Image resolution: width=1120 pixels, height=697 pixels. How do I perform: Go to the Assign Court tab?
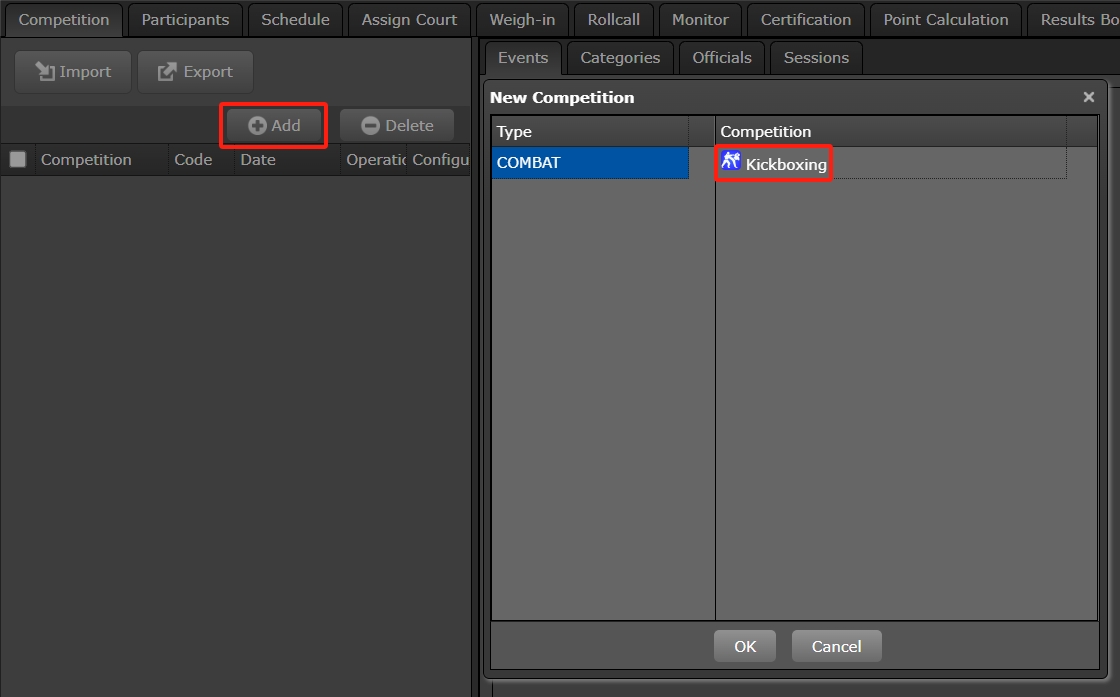pos(409,20)
